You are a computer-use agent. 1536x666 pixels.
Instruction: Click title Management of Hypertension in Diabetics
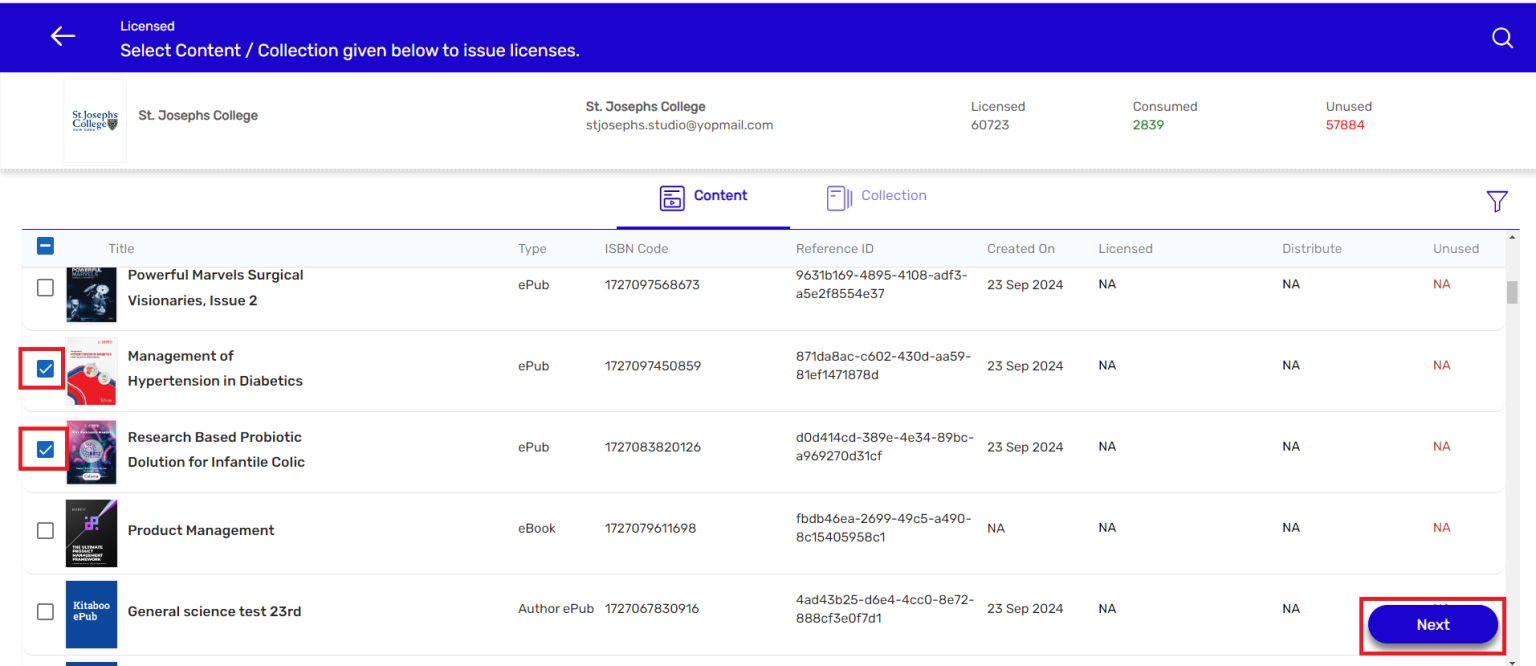pyautogui.click(x=215, y=369)
